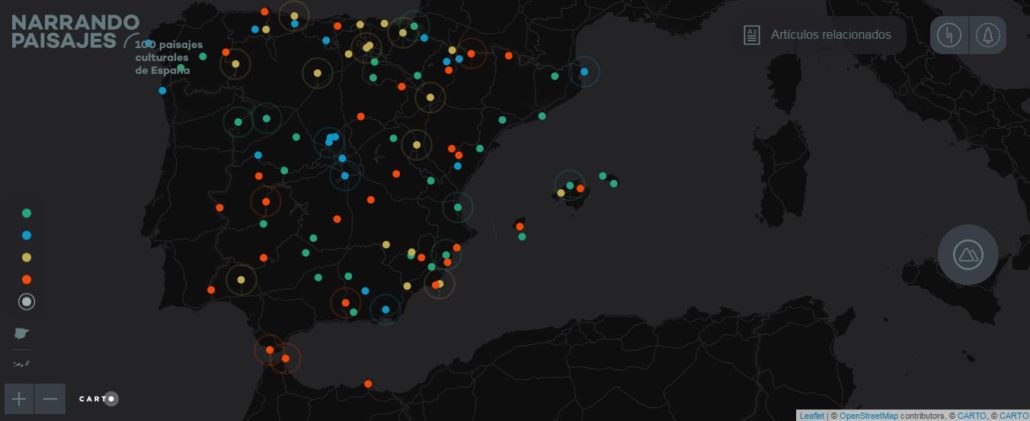Select the blue marker at Spain's northeastern tip
Screen dimensions: 1030x421
[584, 71]
